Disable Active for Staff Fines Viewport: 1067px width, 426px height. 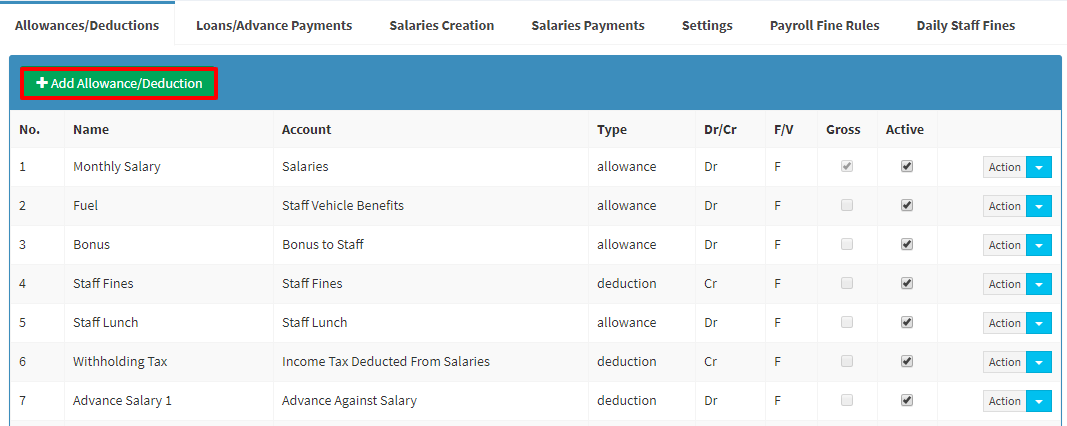pyautogui.click(x=906, y=283)
